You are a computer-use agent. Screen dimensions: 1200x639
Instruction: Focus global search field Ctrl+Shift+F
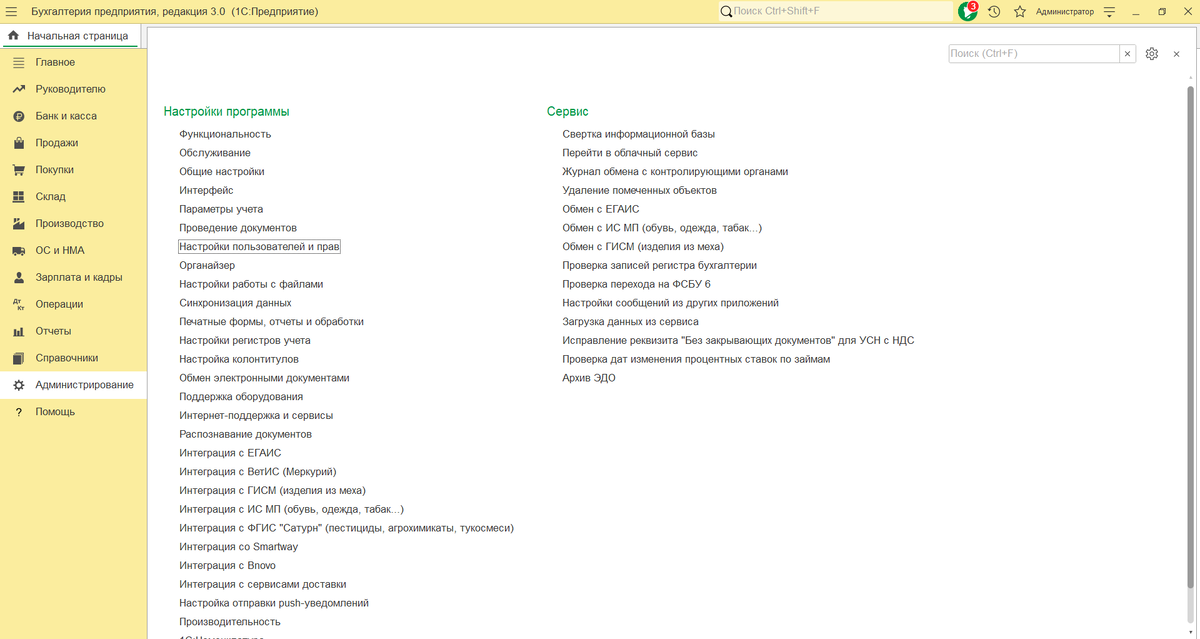click(835, 11)
